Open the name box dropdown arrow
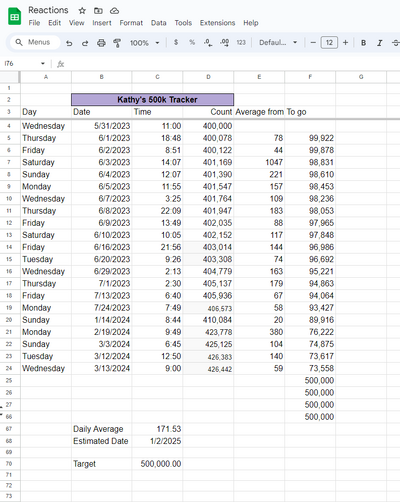 pyautogui.click(x=43, y=63)
